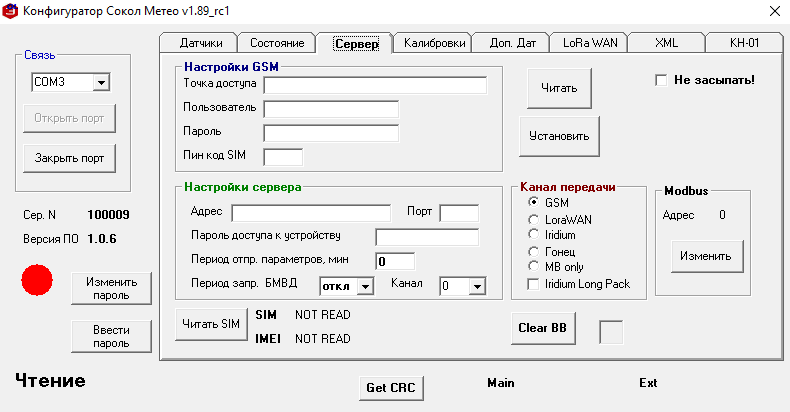Click the serial number 100009

tap(108, 215)
